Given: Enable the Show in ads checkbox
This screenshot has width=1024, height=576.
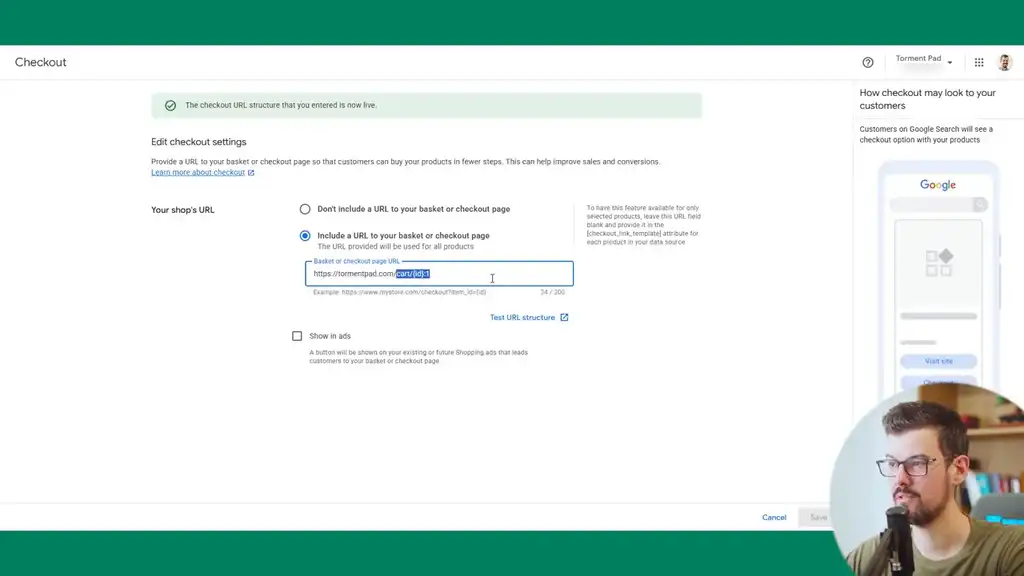Looking at the screenshot, I should click(296, 335).
